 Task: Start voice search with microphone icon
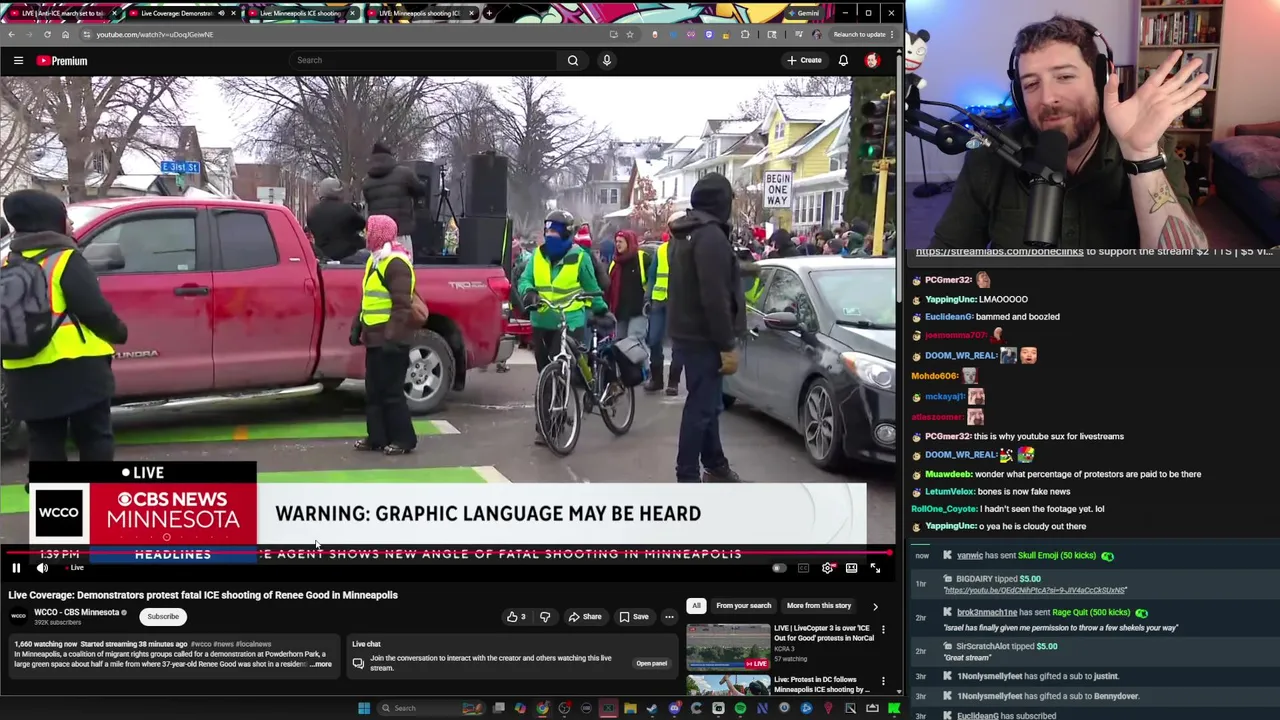click(x=606, y=61)
